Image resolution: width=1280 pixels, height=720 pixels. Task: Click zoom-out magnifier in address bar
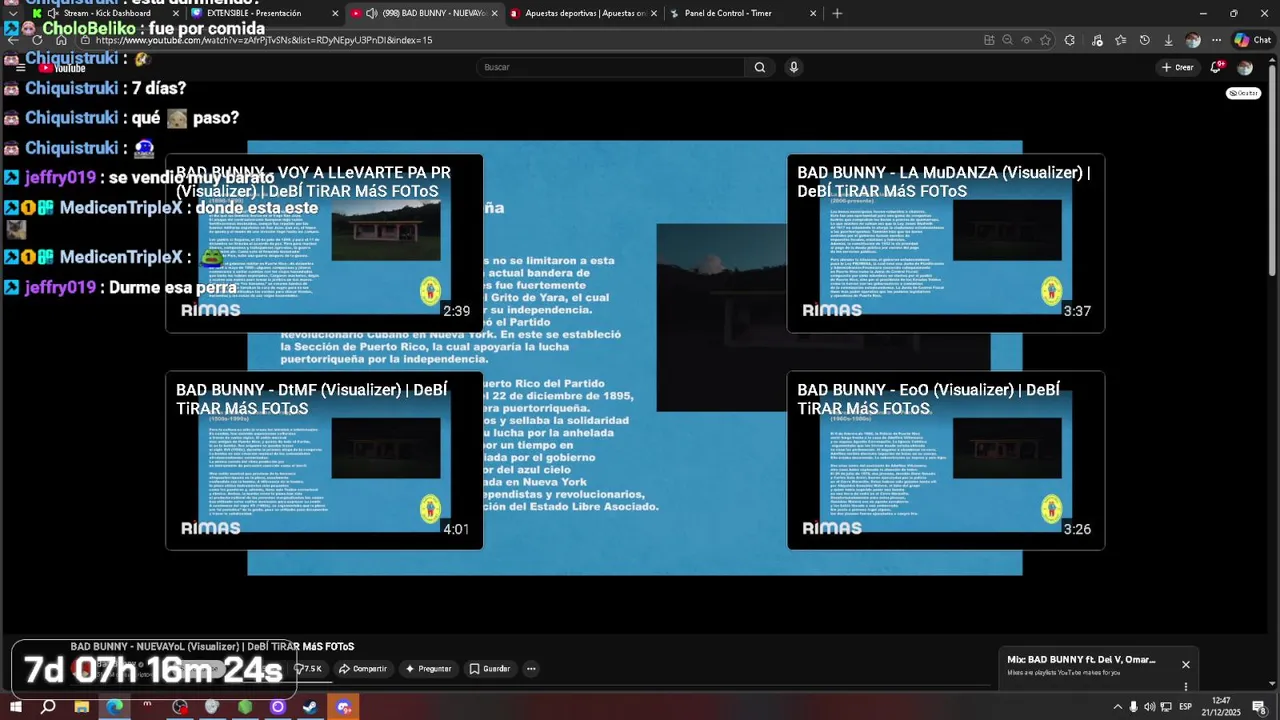click(1008, 40)
